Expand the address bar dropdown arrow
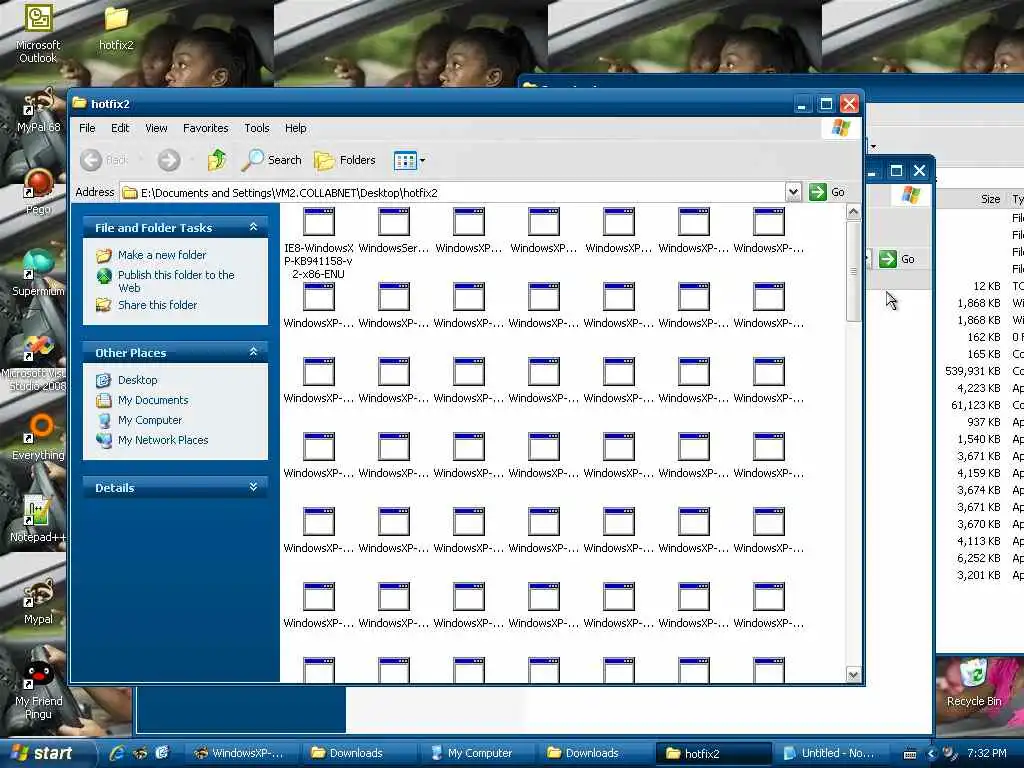The width and height of the screenshot is (1024, 768). (793, 193)
